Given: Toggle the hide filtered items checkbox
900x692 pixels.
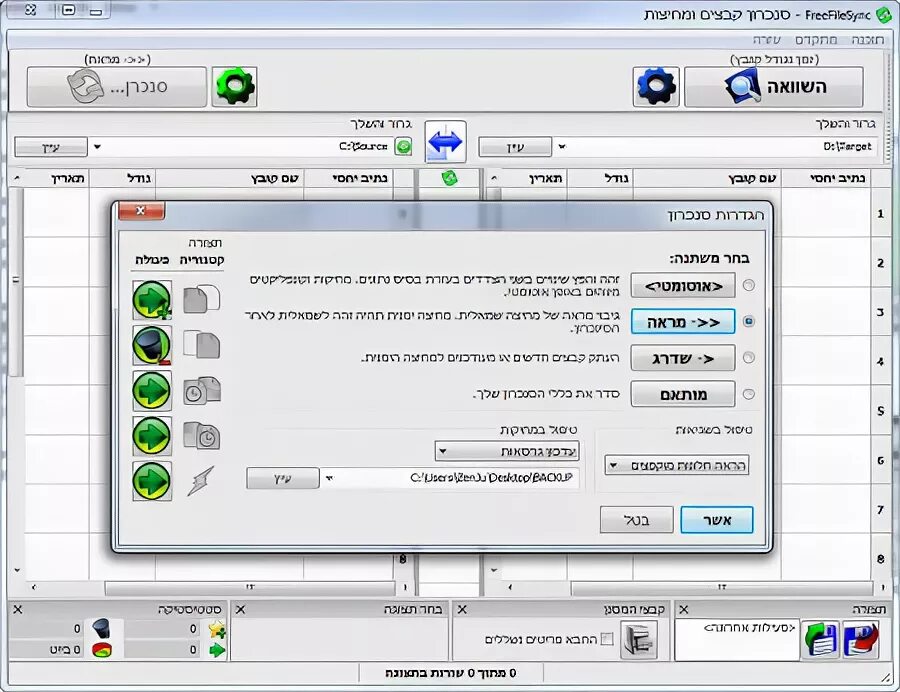Looking at the screenshot, I should tap(607, 639).
